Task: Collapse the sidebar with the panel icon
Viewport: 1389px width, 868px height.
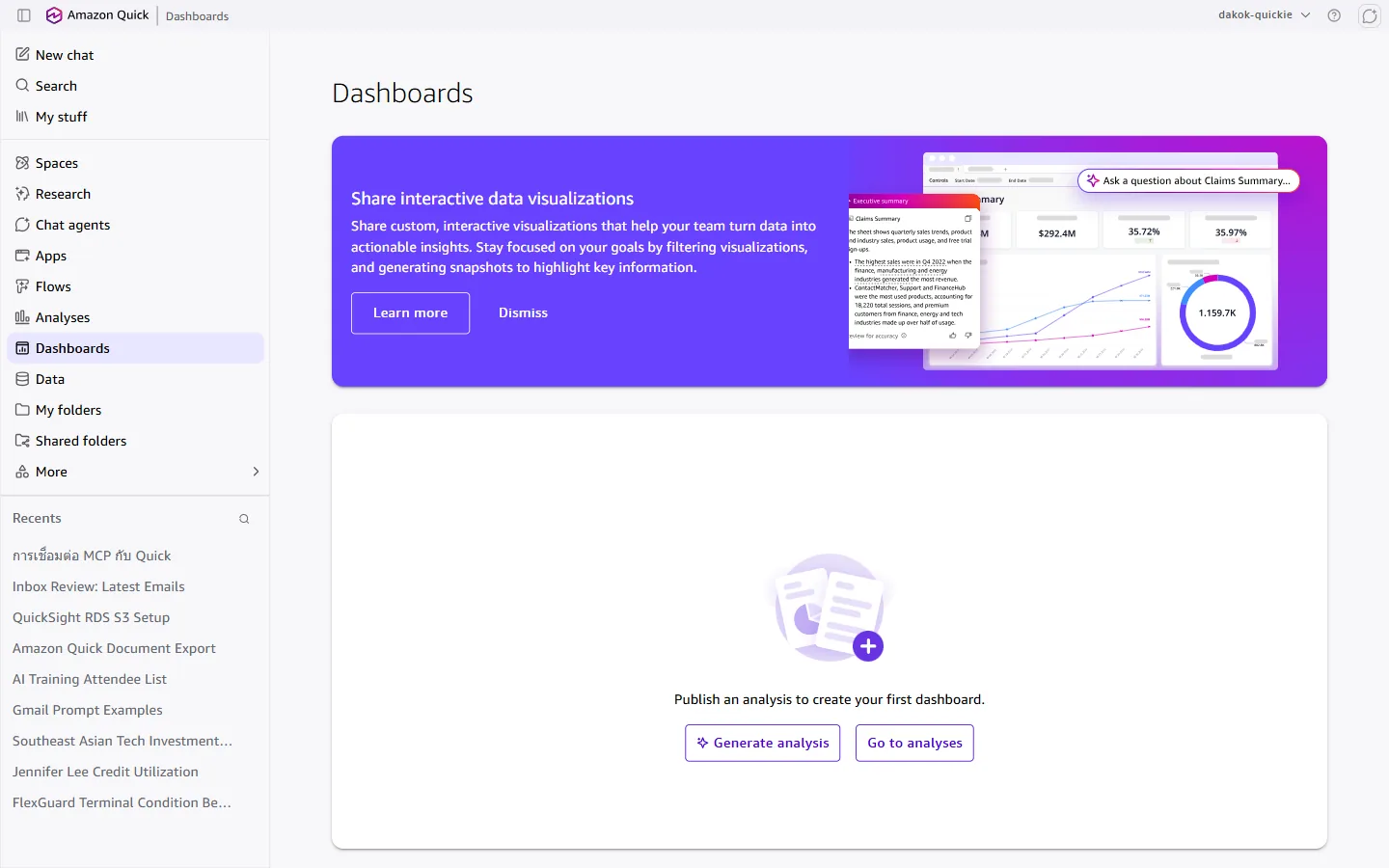Action: (x=24, y=15)
